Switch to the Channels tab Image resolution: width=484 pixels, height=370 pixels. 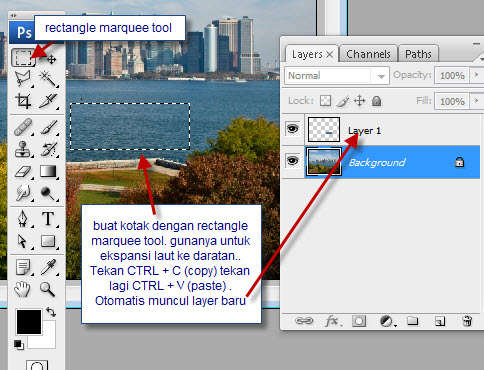(x=368, y=54)
